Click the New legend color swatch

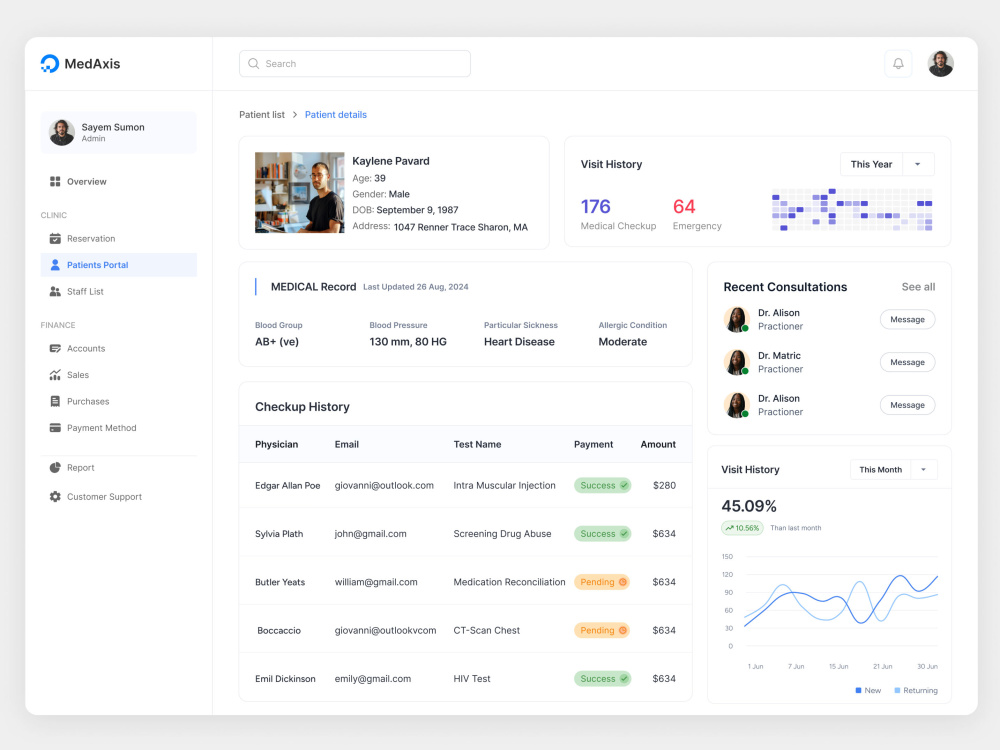(858, 690)
